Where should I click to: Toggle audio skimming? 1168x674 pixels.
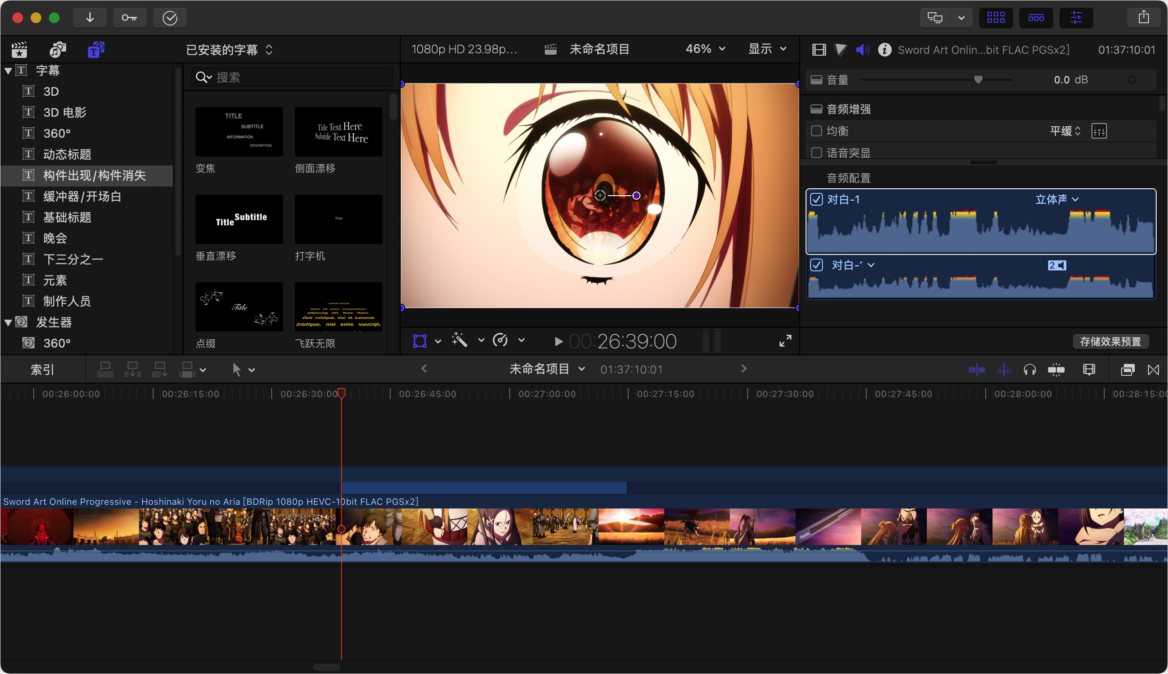point(1003,369)
